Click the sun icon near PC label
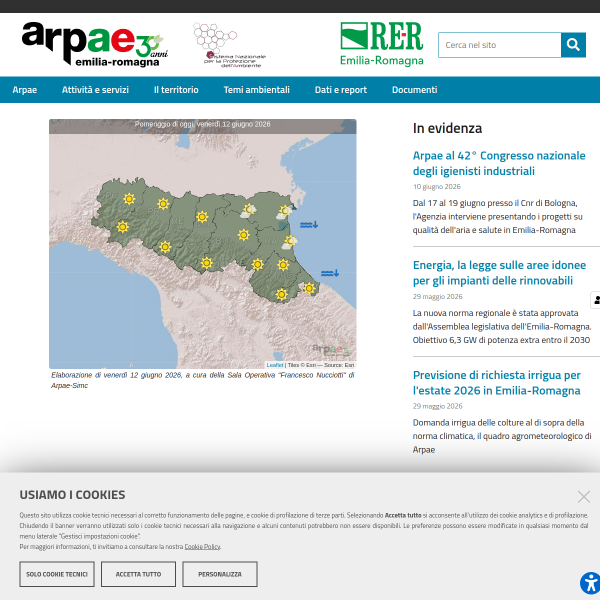 point(129,199)
